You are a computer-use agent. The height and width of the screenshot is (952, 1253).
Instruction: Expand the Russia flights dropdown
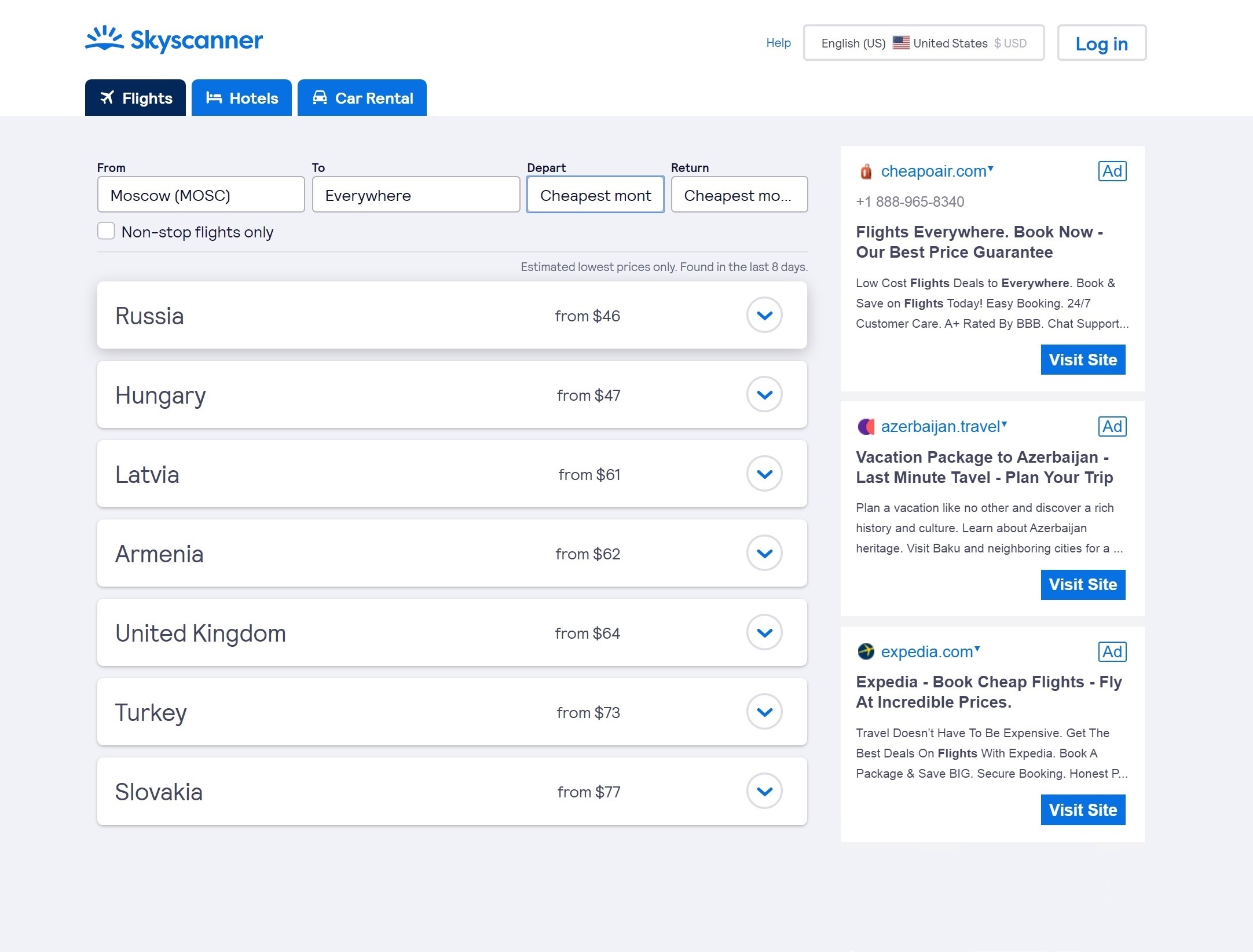pyautogui.click(x=765, y=315)
